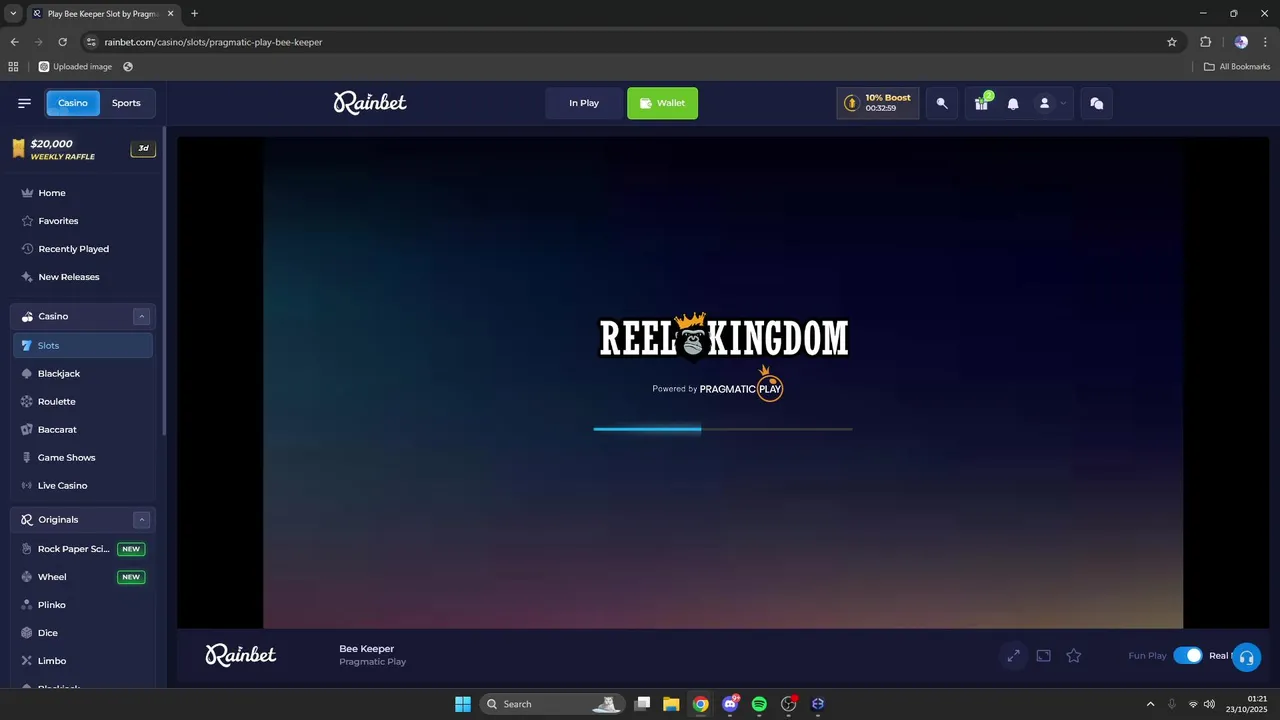Open the Plinko original game
1280x720 pixels.
83,605
